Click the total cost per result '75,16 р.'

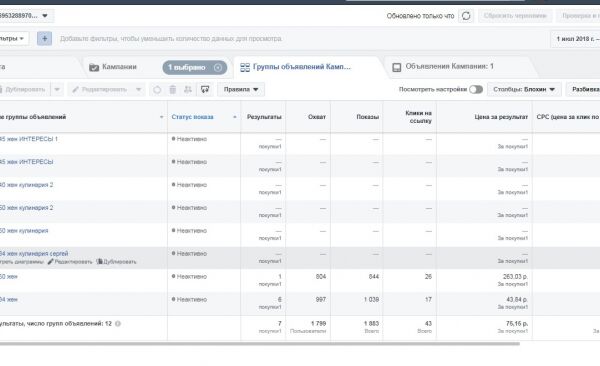(x=517, y=324)
